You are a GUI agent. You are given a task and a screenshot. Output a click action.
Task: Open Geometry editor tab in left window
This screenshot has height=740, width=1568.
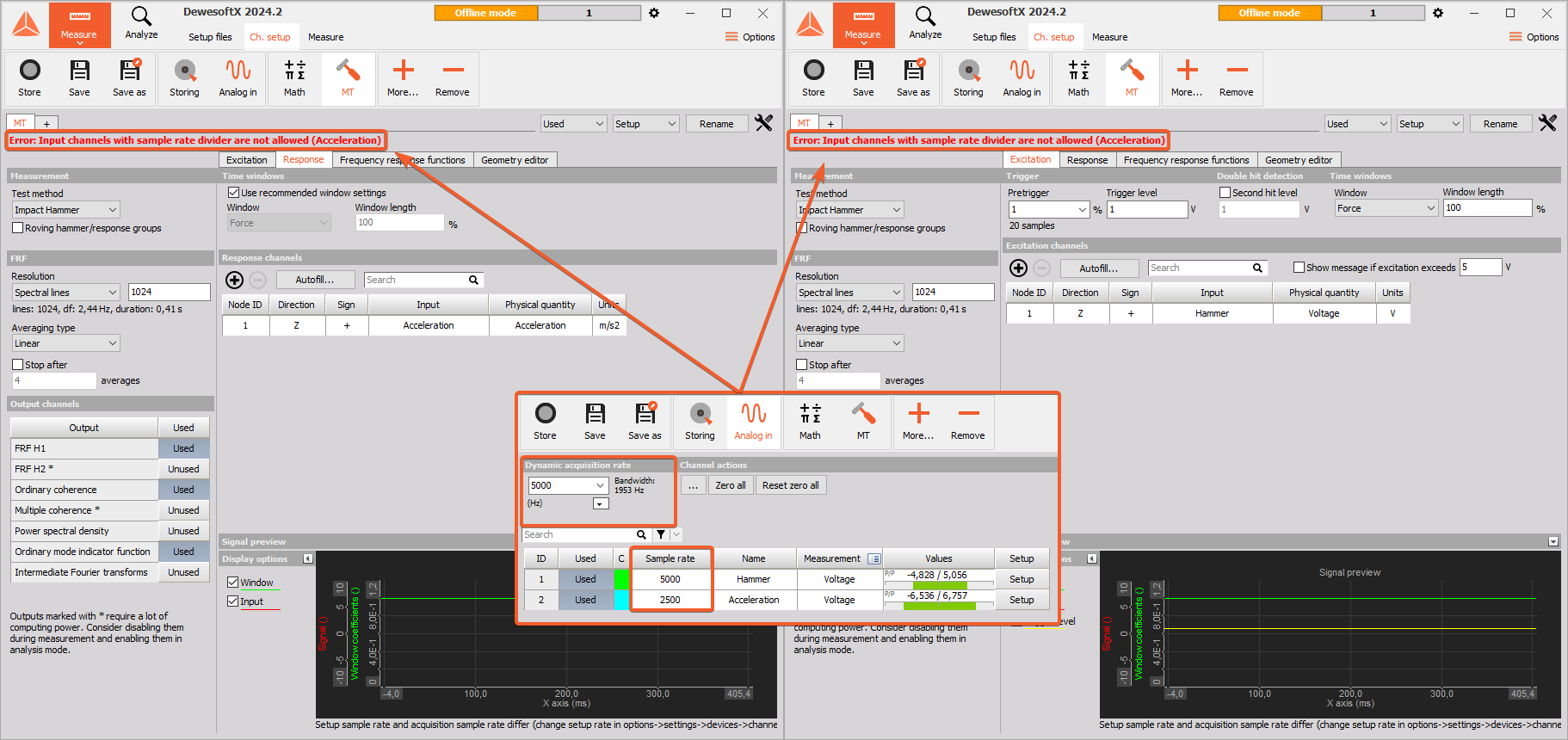(515, 160)
